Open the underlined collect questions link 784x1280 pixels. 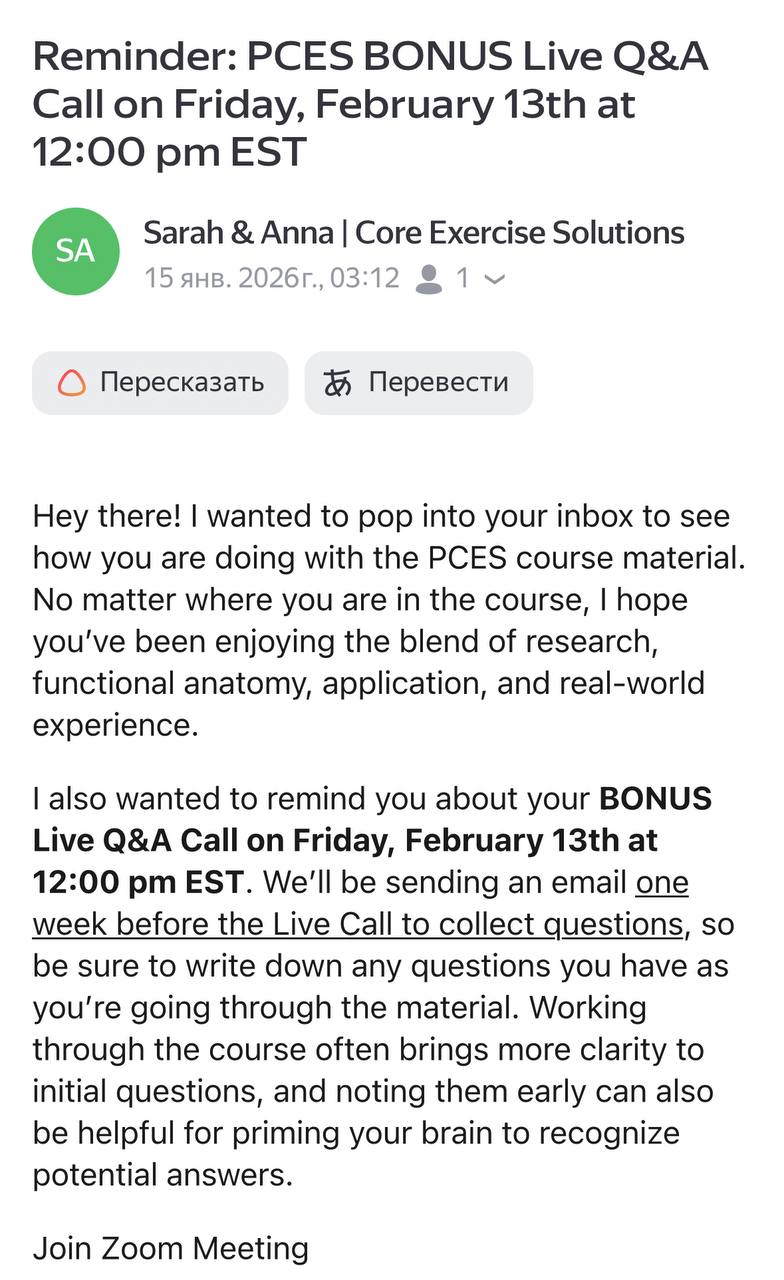358,923
